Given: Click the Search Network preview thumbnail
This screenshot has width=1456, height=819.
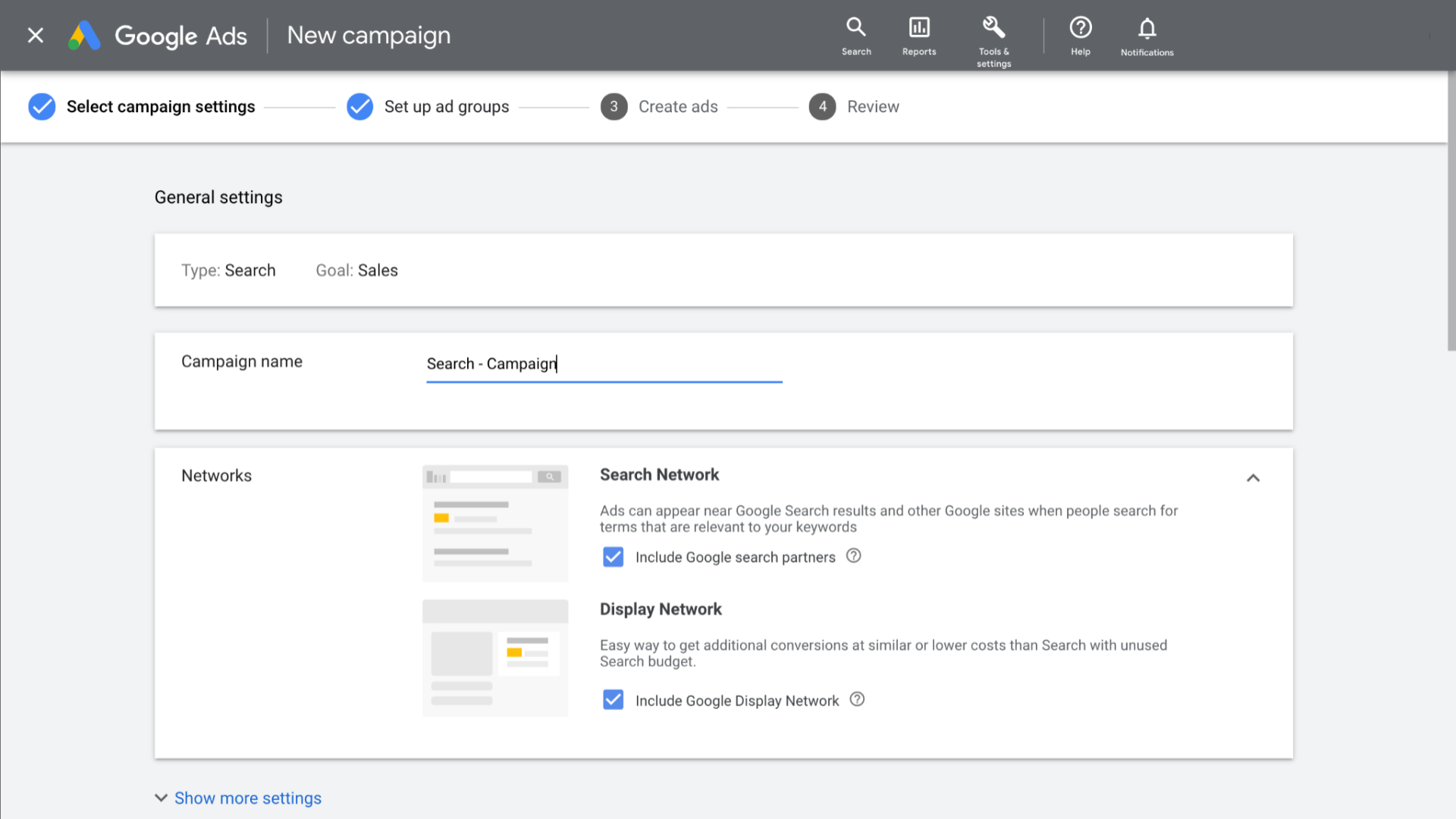Looking at the screenshot, I should coord(495,523).
